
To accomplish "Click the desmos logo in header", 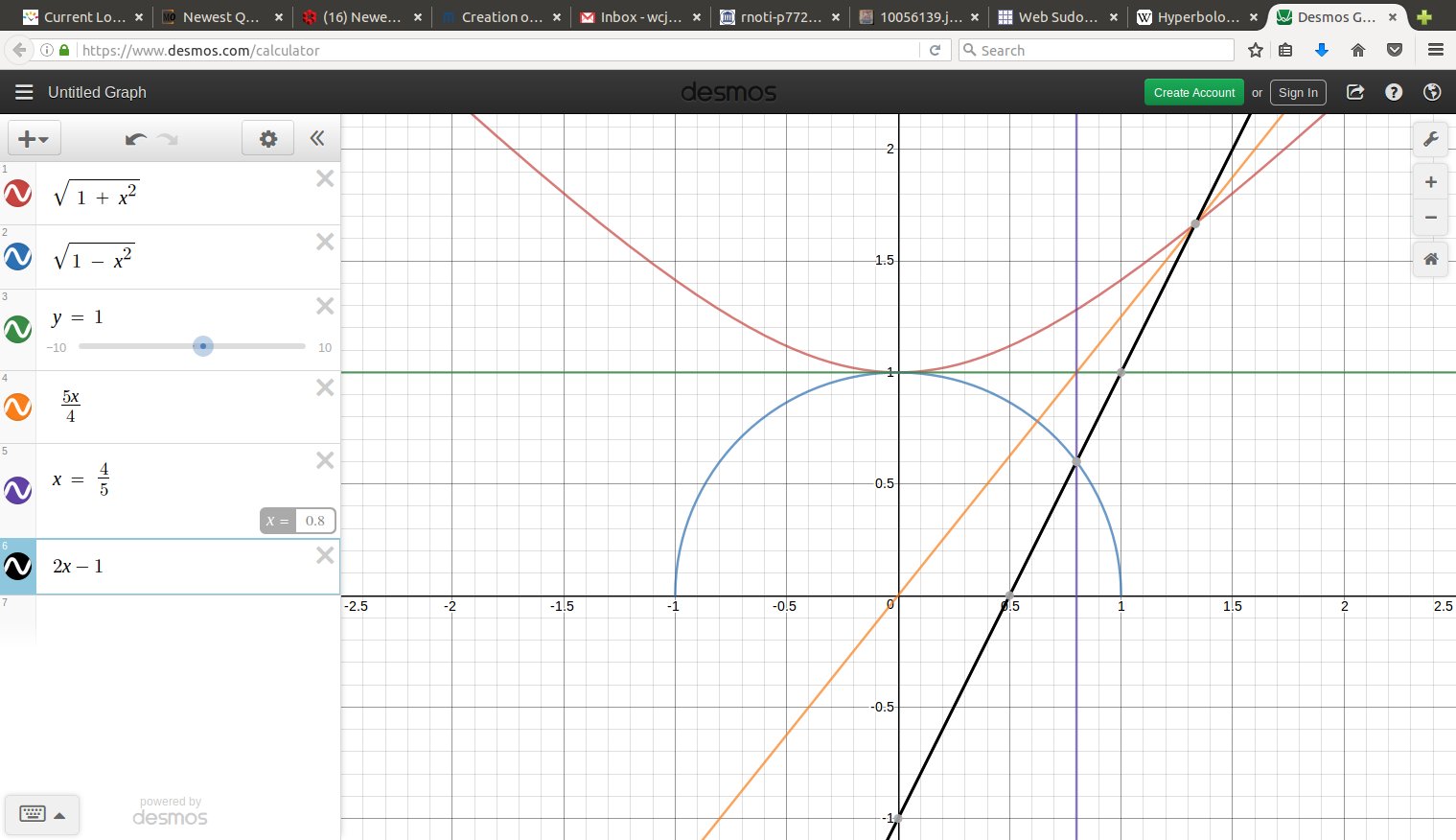I will 728,92.
